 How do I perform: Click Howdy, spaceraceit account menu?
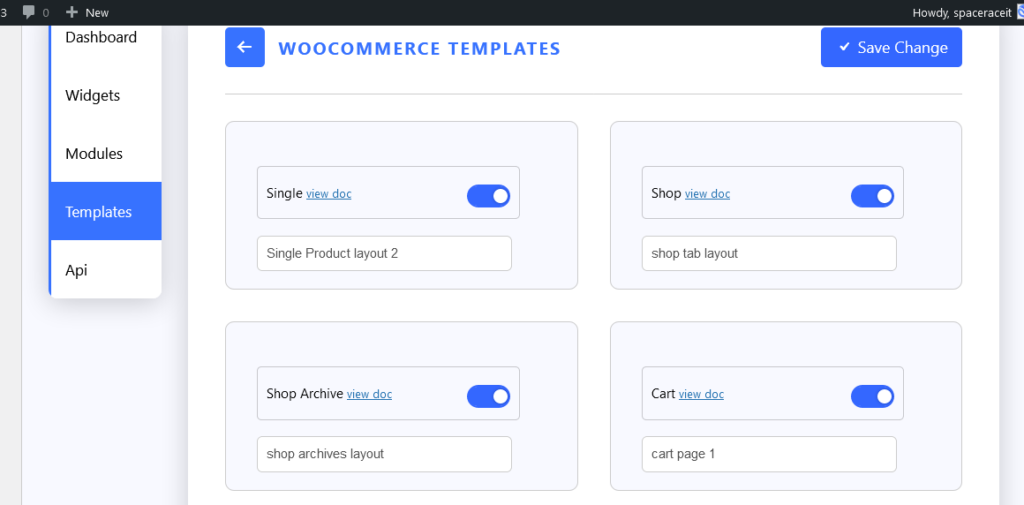tap(962, 12)
